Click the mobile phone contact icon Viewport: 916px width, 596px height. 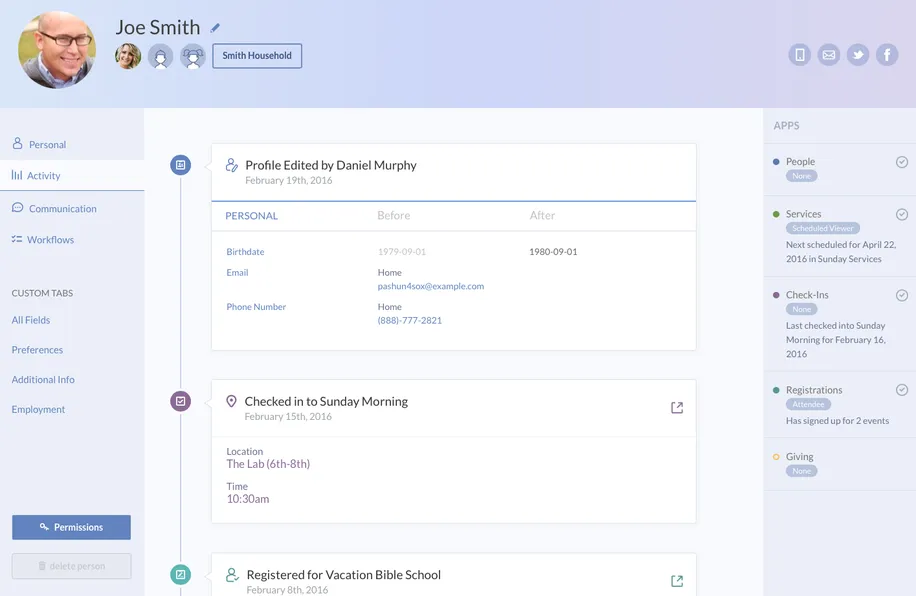click(799, 55)
